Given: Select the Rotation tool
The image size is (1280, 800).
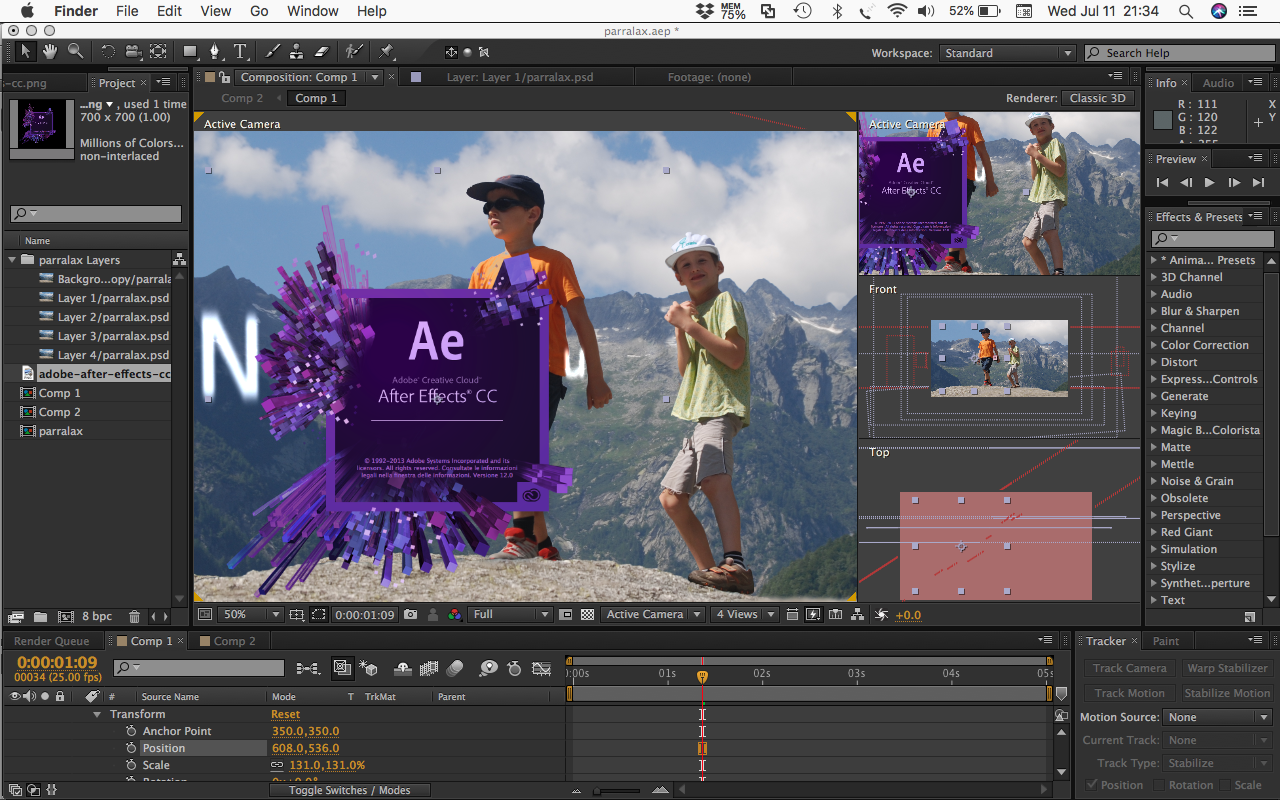Looking at the screenshot, I should coord(108,51).
